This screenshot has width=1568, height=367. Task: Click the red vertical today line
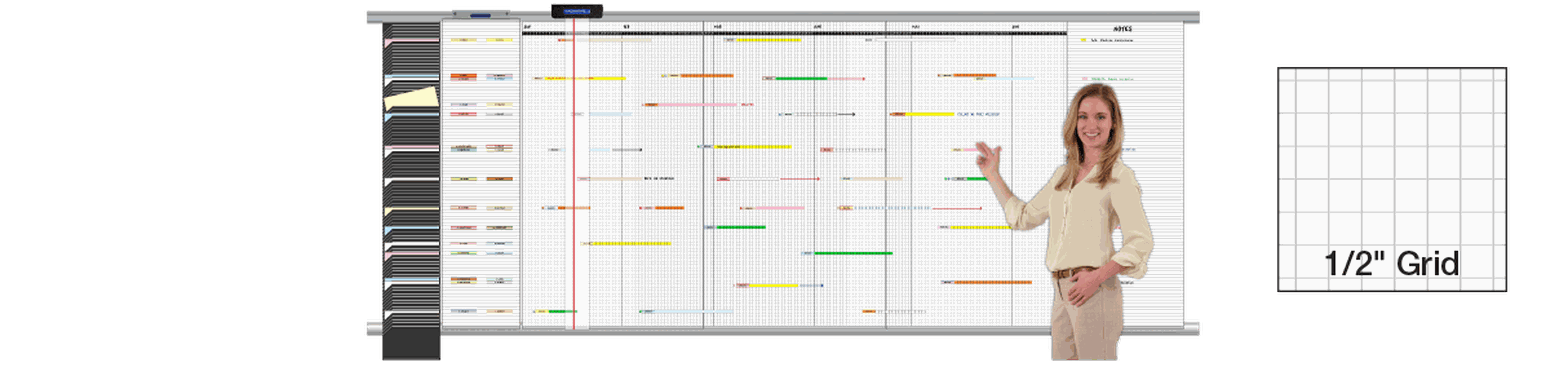[573, 183]
